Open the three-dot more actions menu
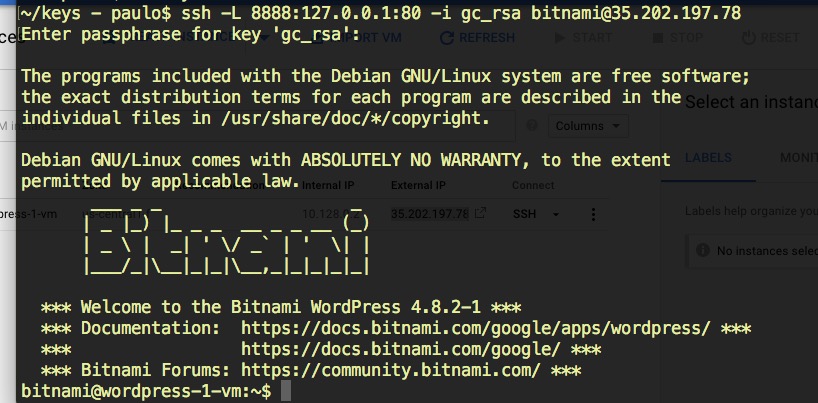This screenshot has height=403, width=818. point(593,214)
